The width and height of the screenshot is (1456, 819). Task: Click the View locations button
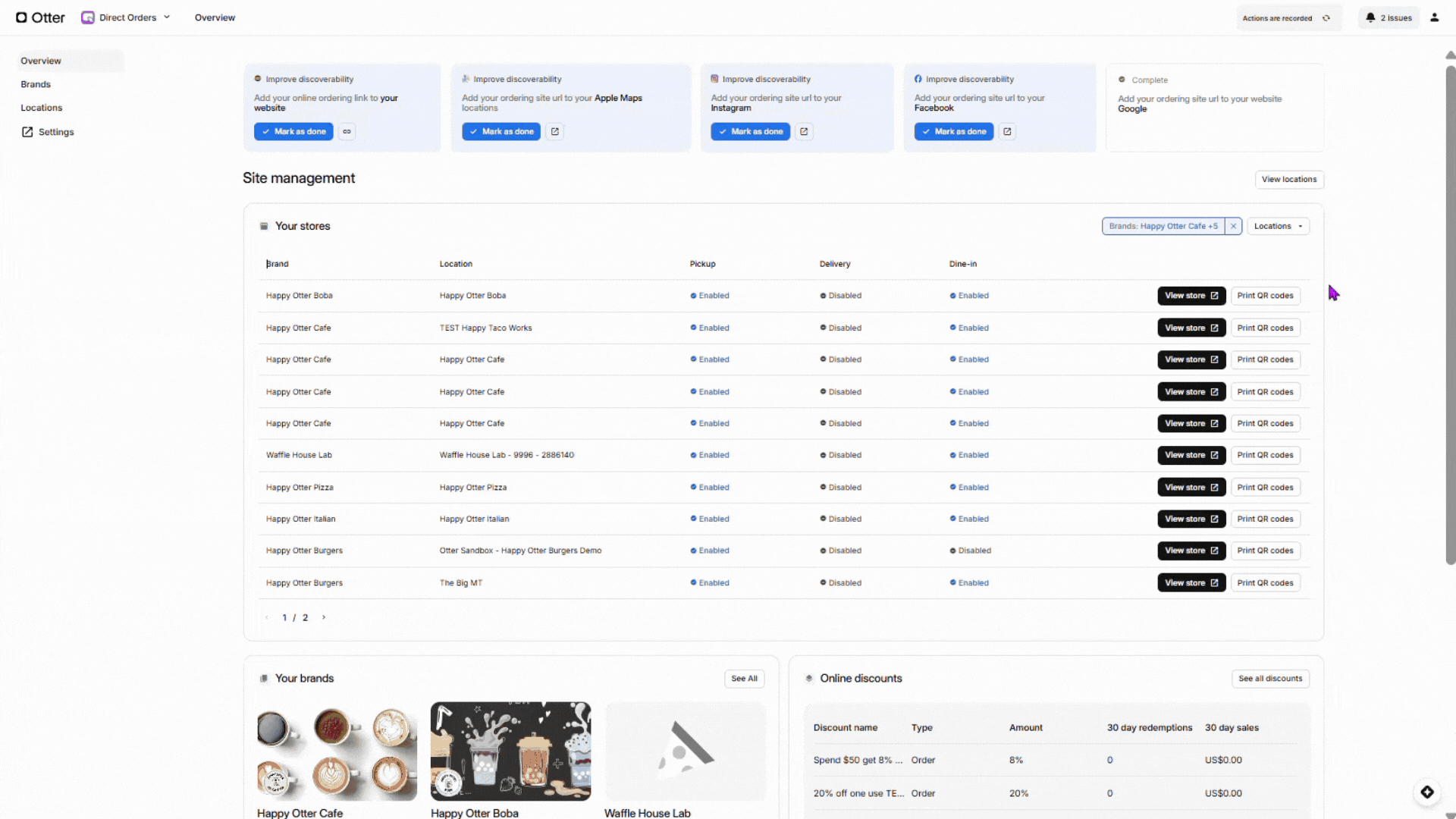pos(1289,180)
